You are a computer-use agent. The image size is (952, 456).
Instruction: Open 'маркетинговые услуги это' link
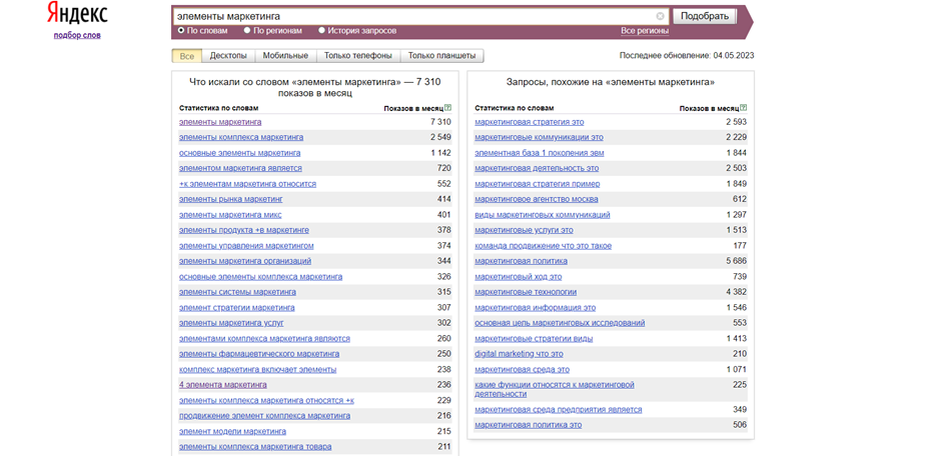click(524, 230)
